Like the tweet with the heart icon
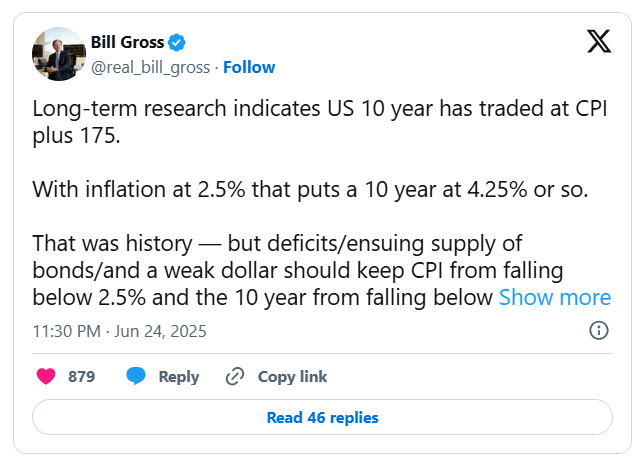 click(46, 377)
